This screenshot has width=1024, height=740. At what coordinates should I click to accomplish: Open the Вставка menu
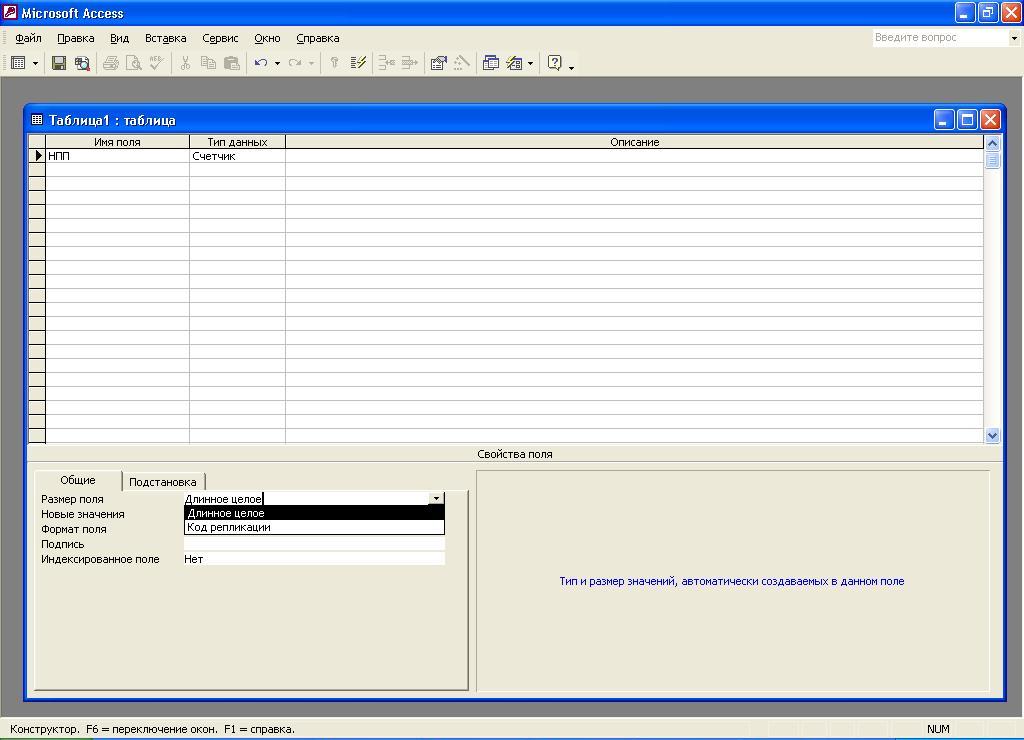(x=166, y=38)
